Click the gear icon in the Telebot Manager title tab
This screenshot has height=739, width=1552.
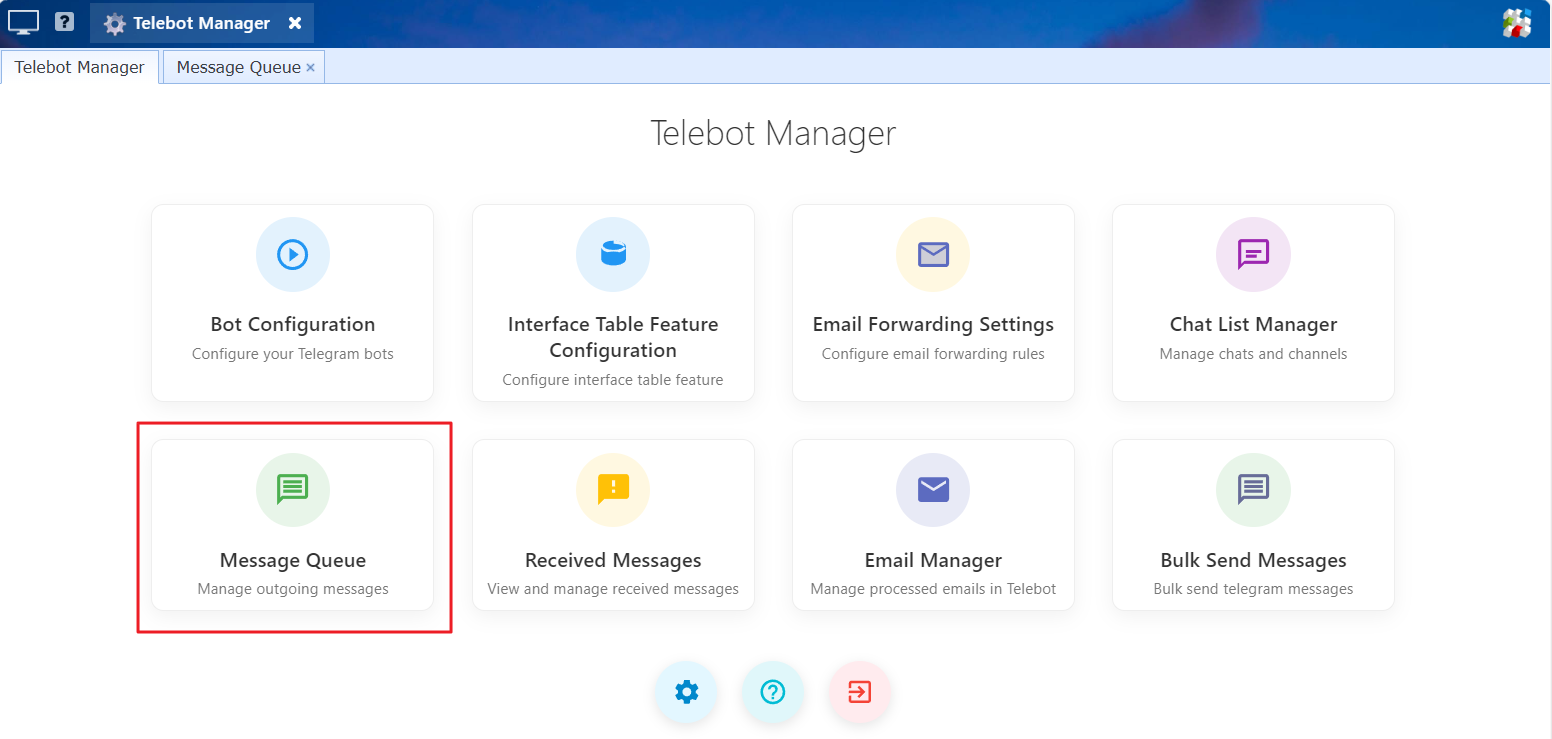tap(115, 24)
